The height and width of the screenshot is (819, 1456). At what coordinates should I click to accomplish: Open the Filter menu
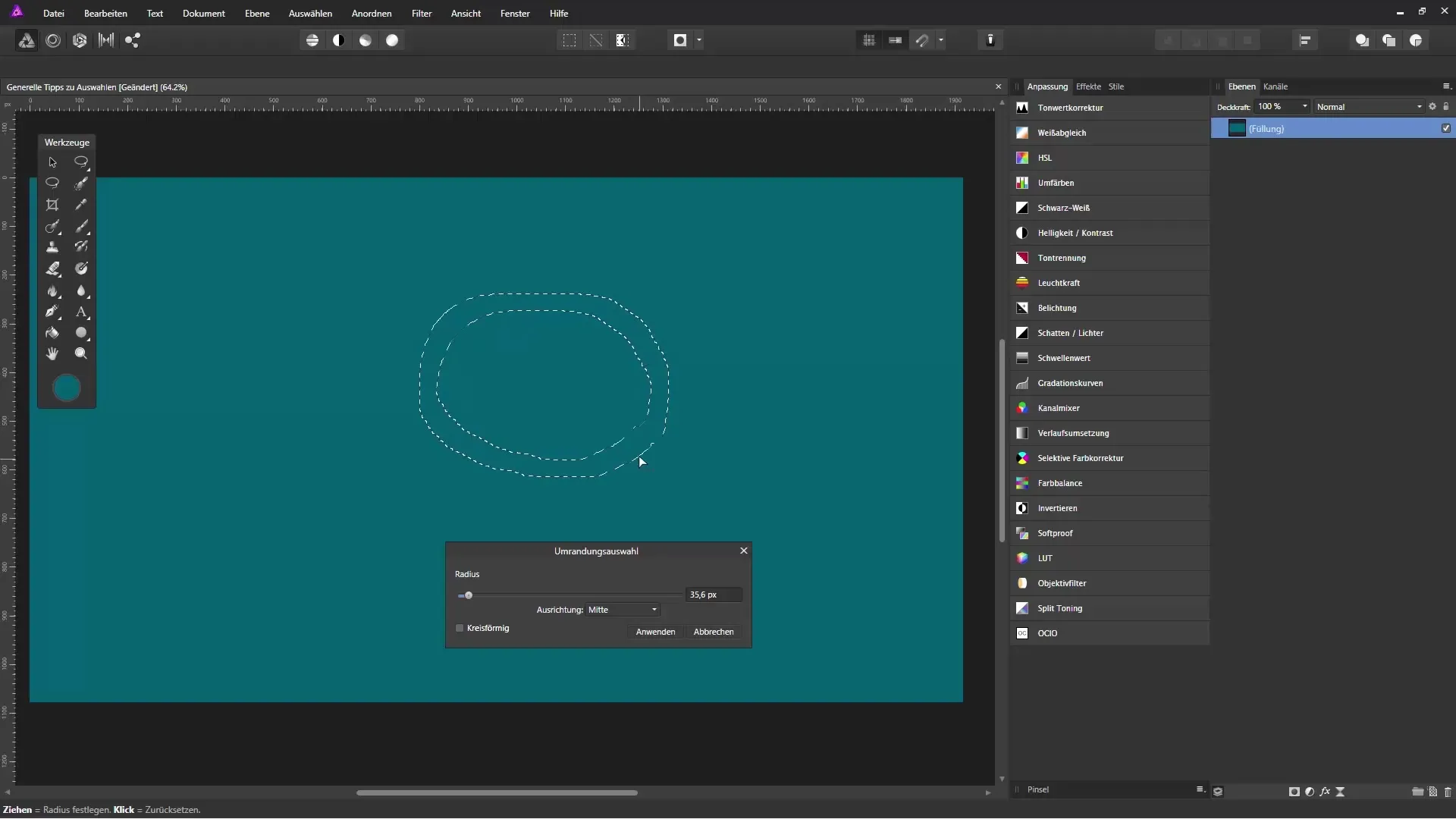[422, 14]
